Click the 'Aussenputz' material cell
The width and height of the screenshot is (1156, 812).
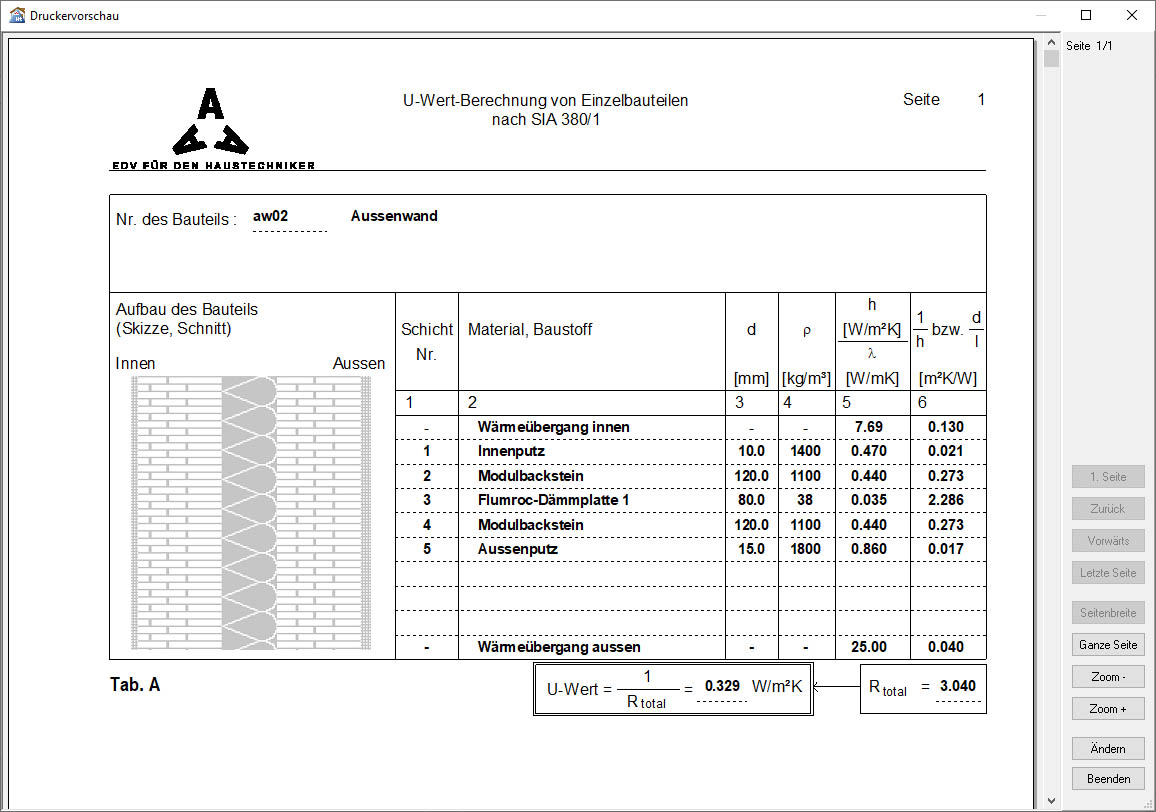pyautogui.click(x=518, y=549)
